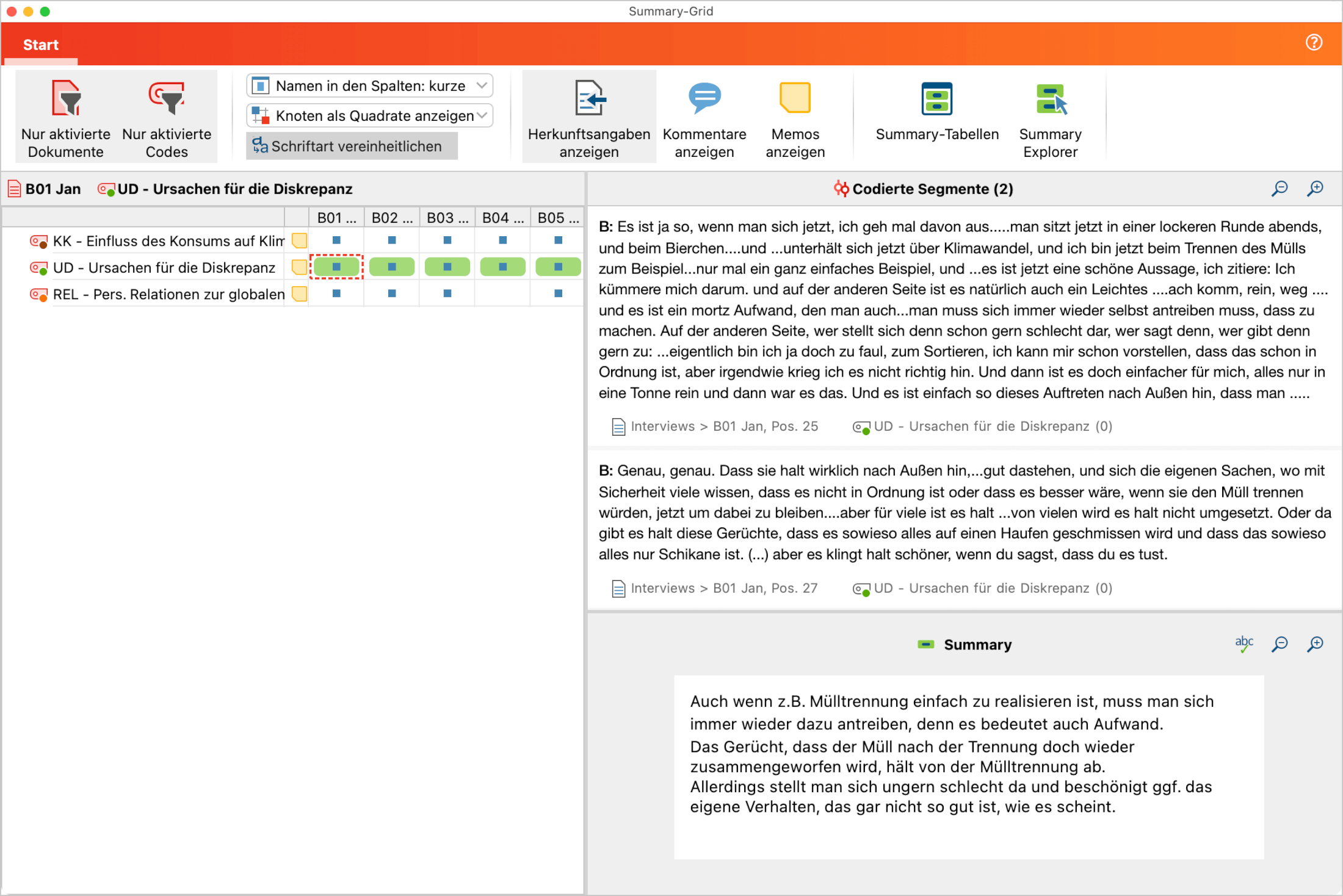The image size is (1343, 896).
Task: Click the memo note icon beside the KK row
Action: click(x=299, y=240)
